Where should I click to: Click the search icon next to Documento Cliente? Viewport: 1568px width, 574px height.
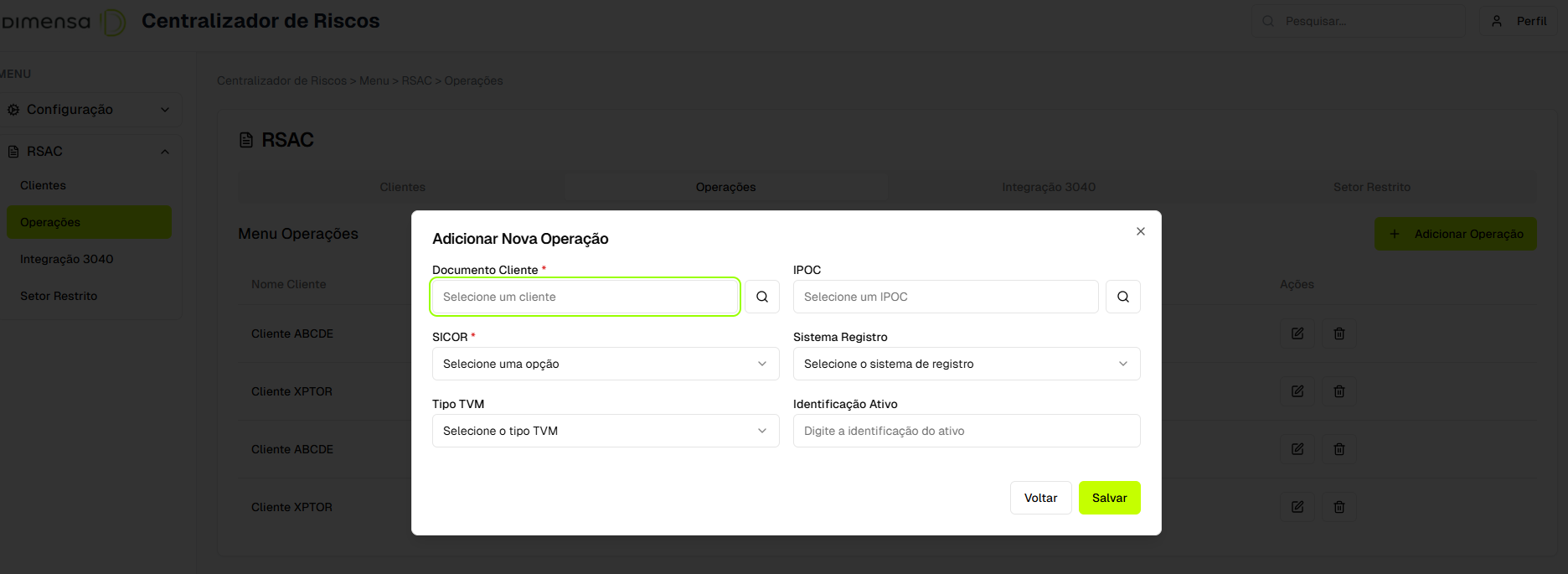click(x=762, y=297)
